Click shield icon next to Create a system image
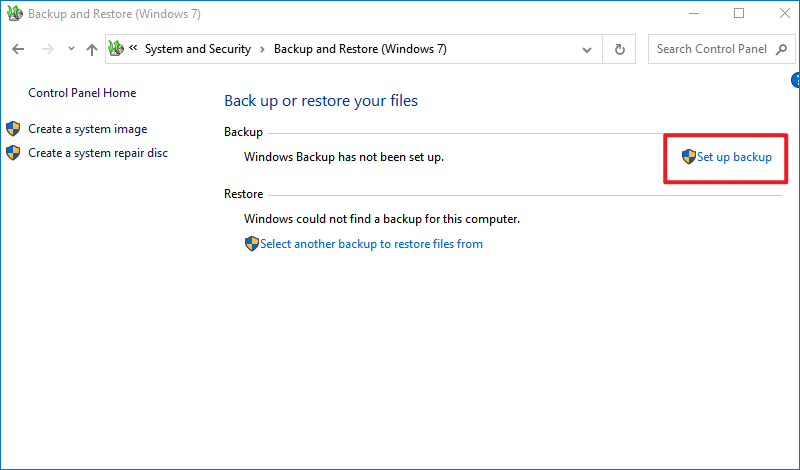 pyautogui.click(x=13, y=129)
